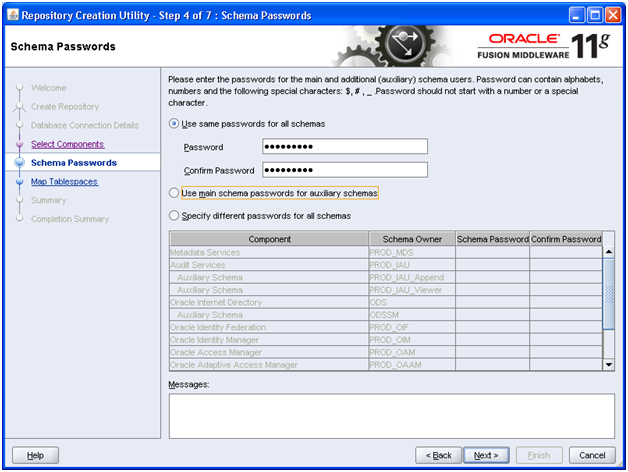Click the Confirm Password column header
This screenshot has height=472, width=628.
tap(566, 239)
